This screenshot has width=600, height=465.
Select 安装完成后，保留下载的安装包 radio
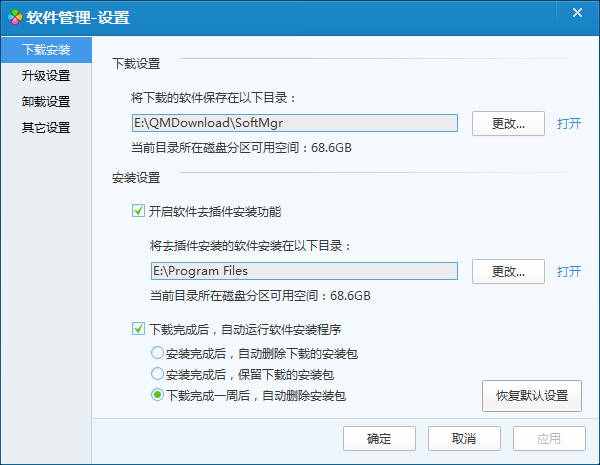coord(157,374)
